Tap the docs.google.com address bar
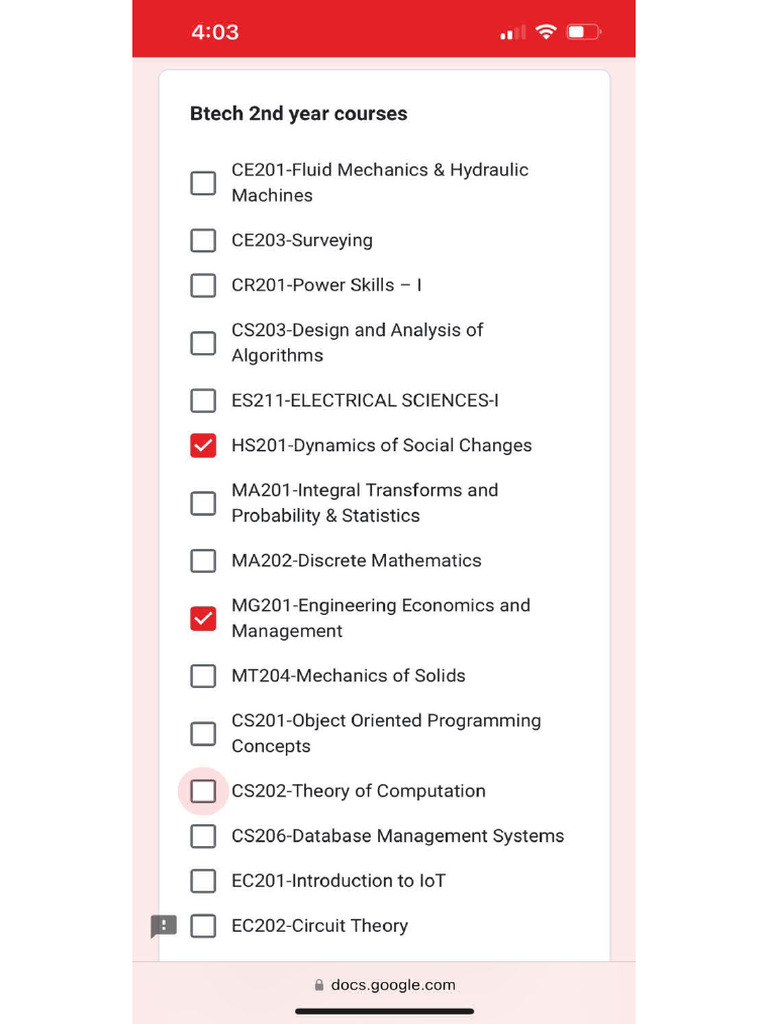Screen dimensions: 768x1024 coord(385,985)
